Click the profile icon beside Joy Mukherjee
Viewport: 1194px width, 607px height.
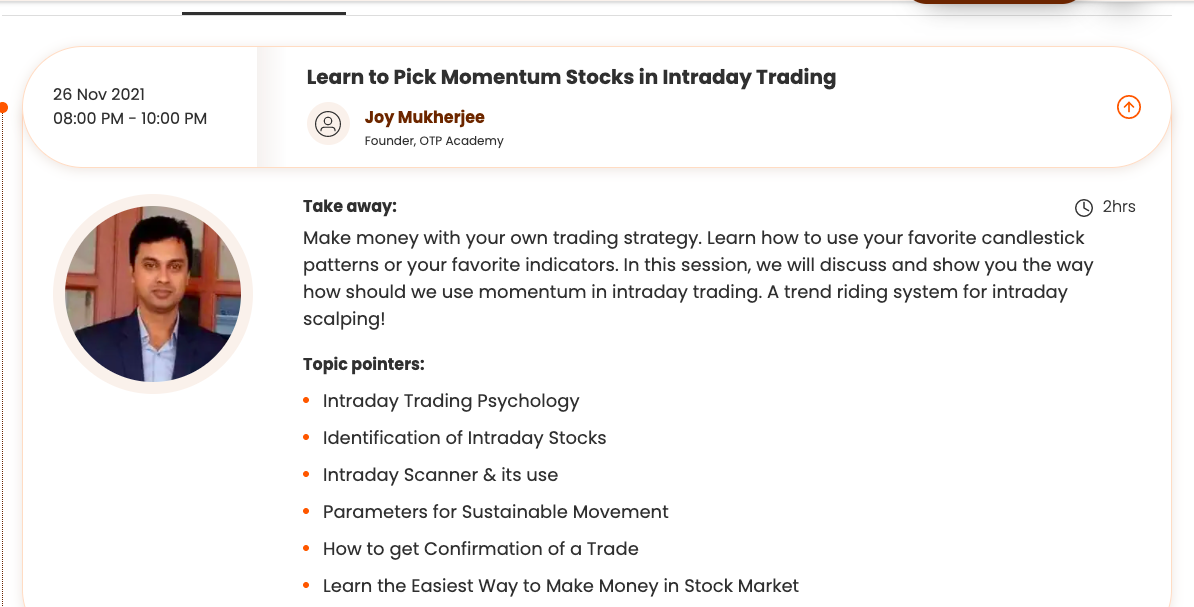point(328,124)
